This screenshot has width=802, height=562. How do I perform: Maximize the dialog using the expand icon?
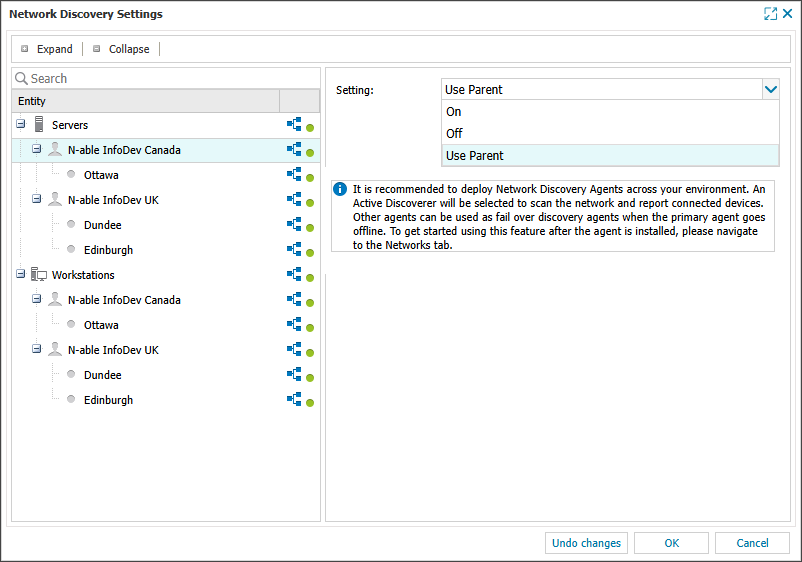click(x=770, y=14)
